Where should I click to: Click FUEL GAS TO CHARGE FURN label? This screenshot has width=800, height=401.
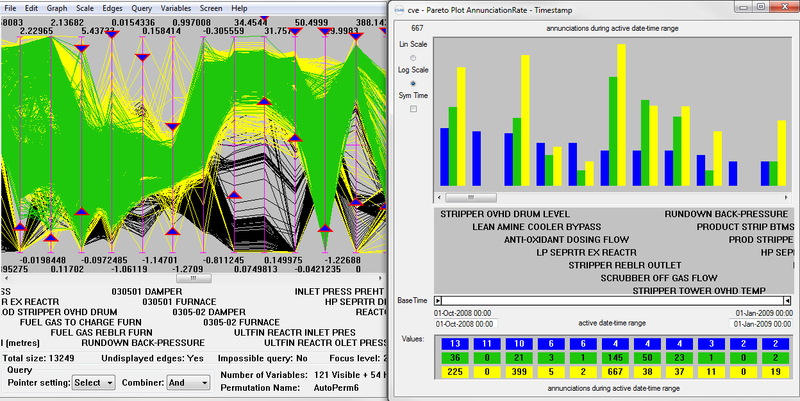[x=81, y=322]
